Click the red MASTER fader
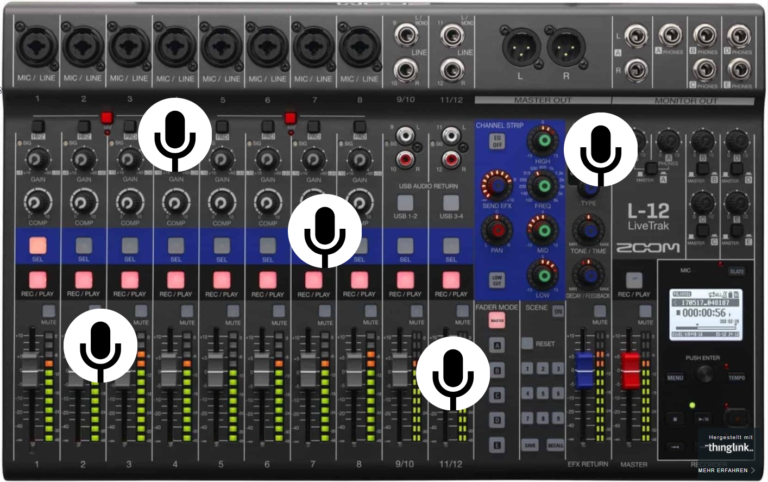768x482 pixels. point(630,370)
